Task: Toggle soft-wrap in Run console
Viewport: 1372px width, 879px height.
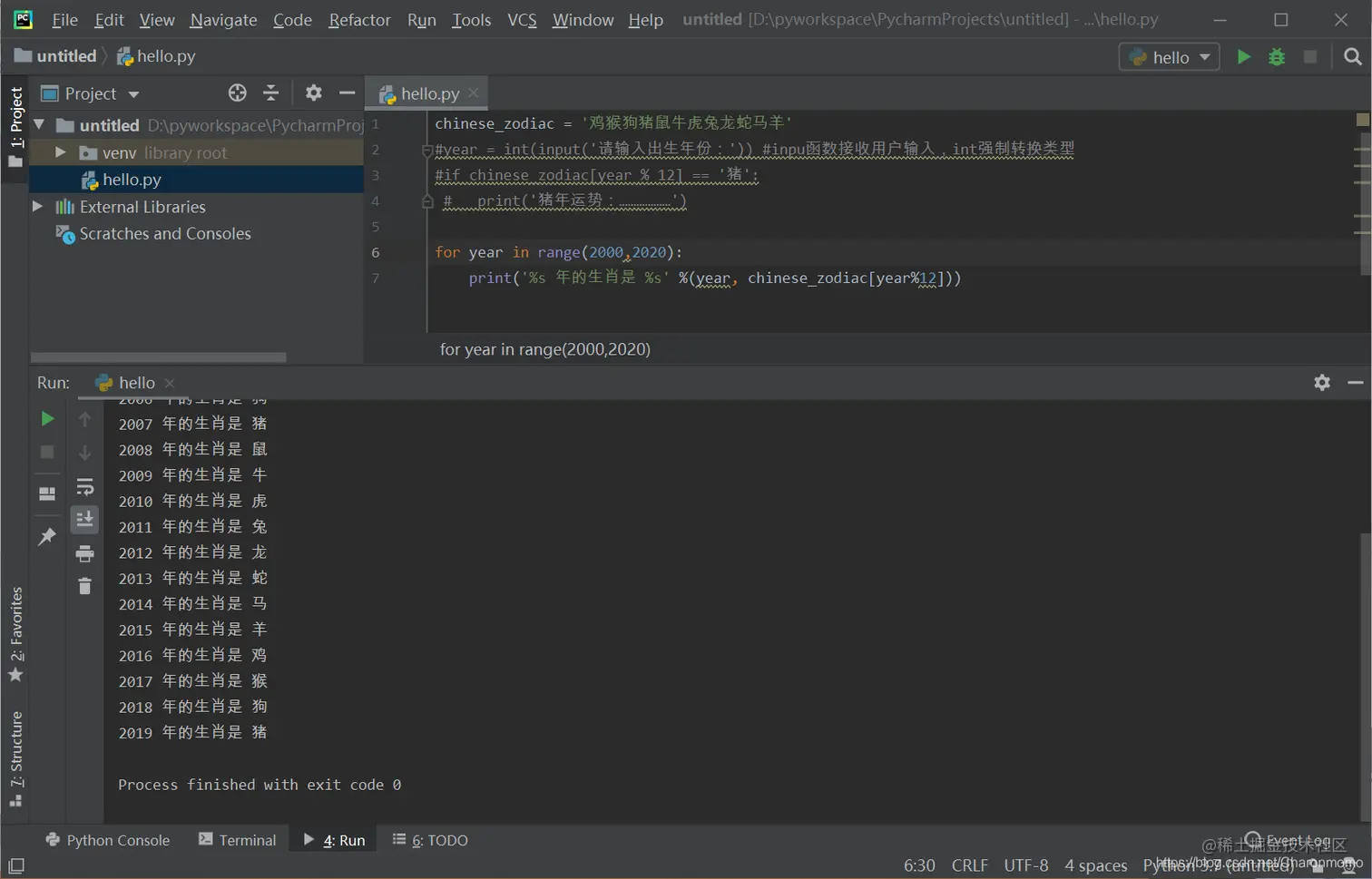Action: 84,486
